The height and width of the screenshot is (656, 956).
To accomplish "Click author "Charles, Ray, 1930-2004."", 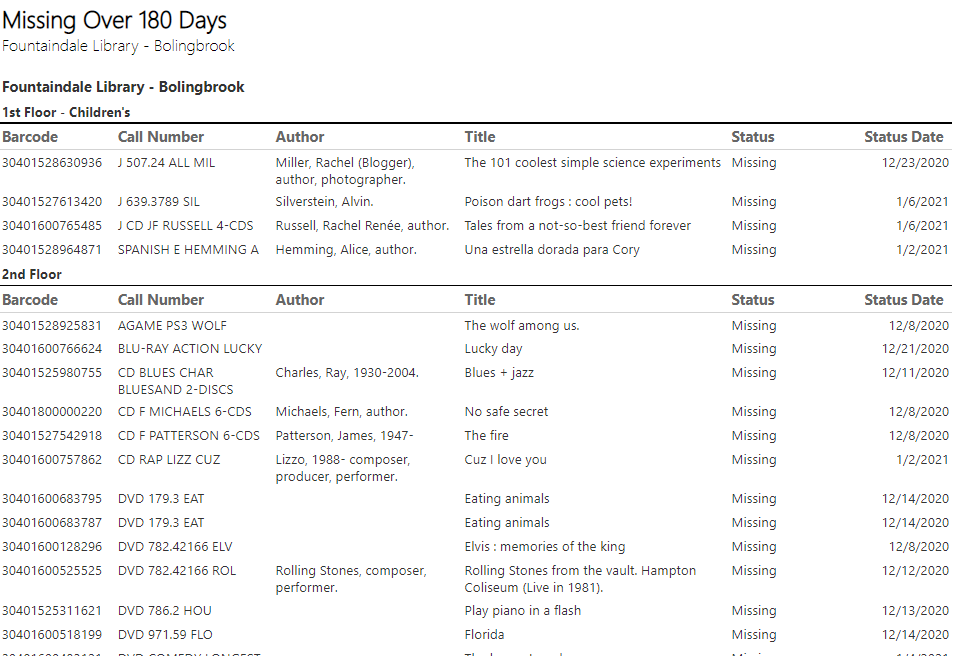I will (x=347, y=373).
